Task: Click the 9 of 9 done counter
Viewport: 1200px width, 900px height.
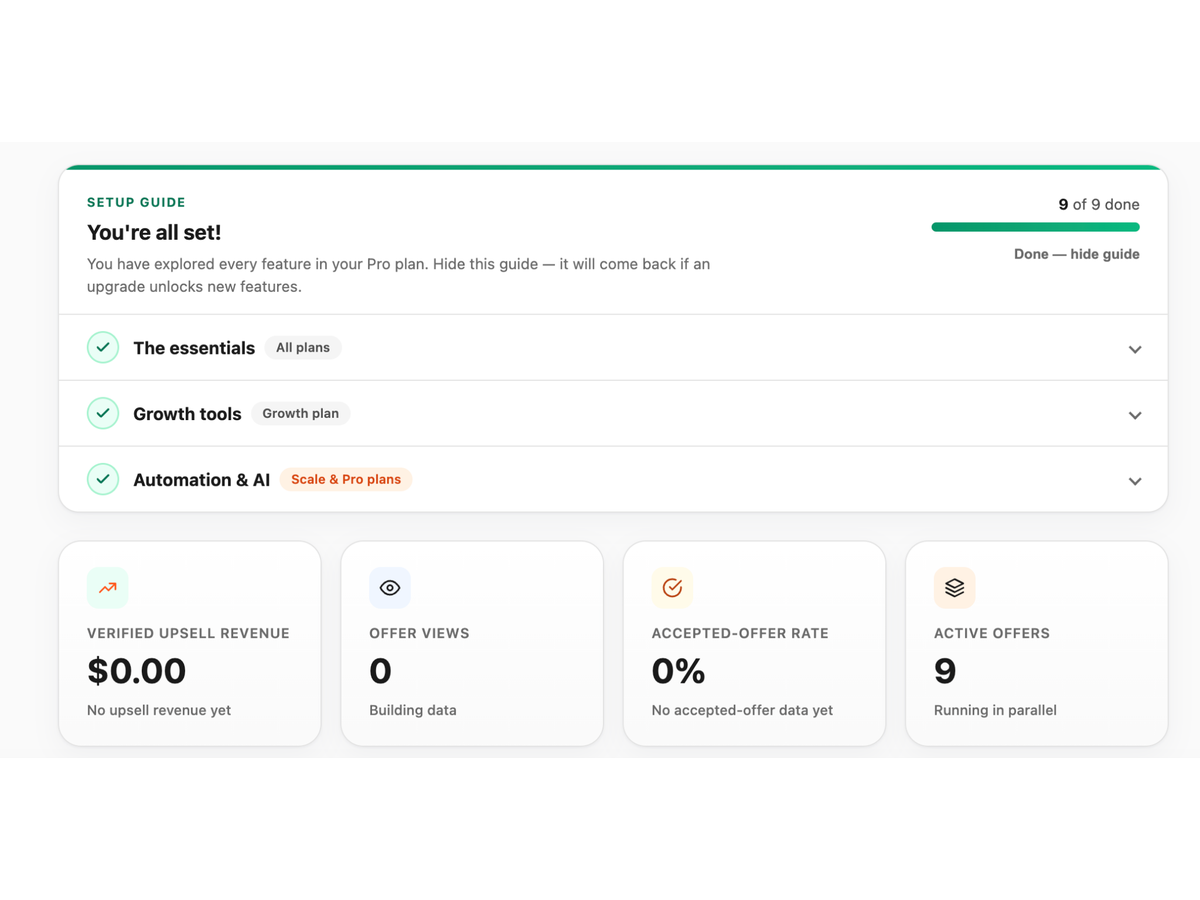Action: [1099, 204]
